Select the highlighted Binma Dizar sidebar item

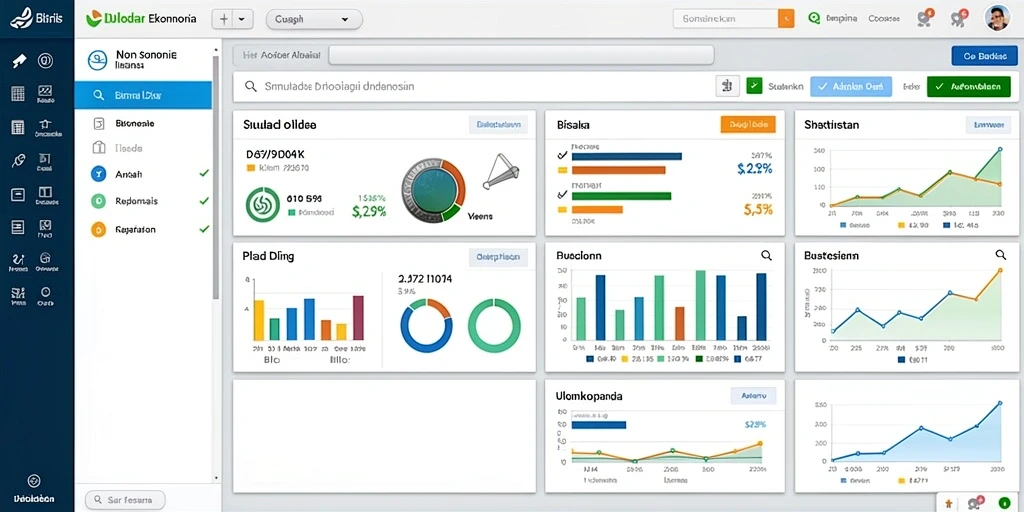pos(143,95)
